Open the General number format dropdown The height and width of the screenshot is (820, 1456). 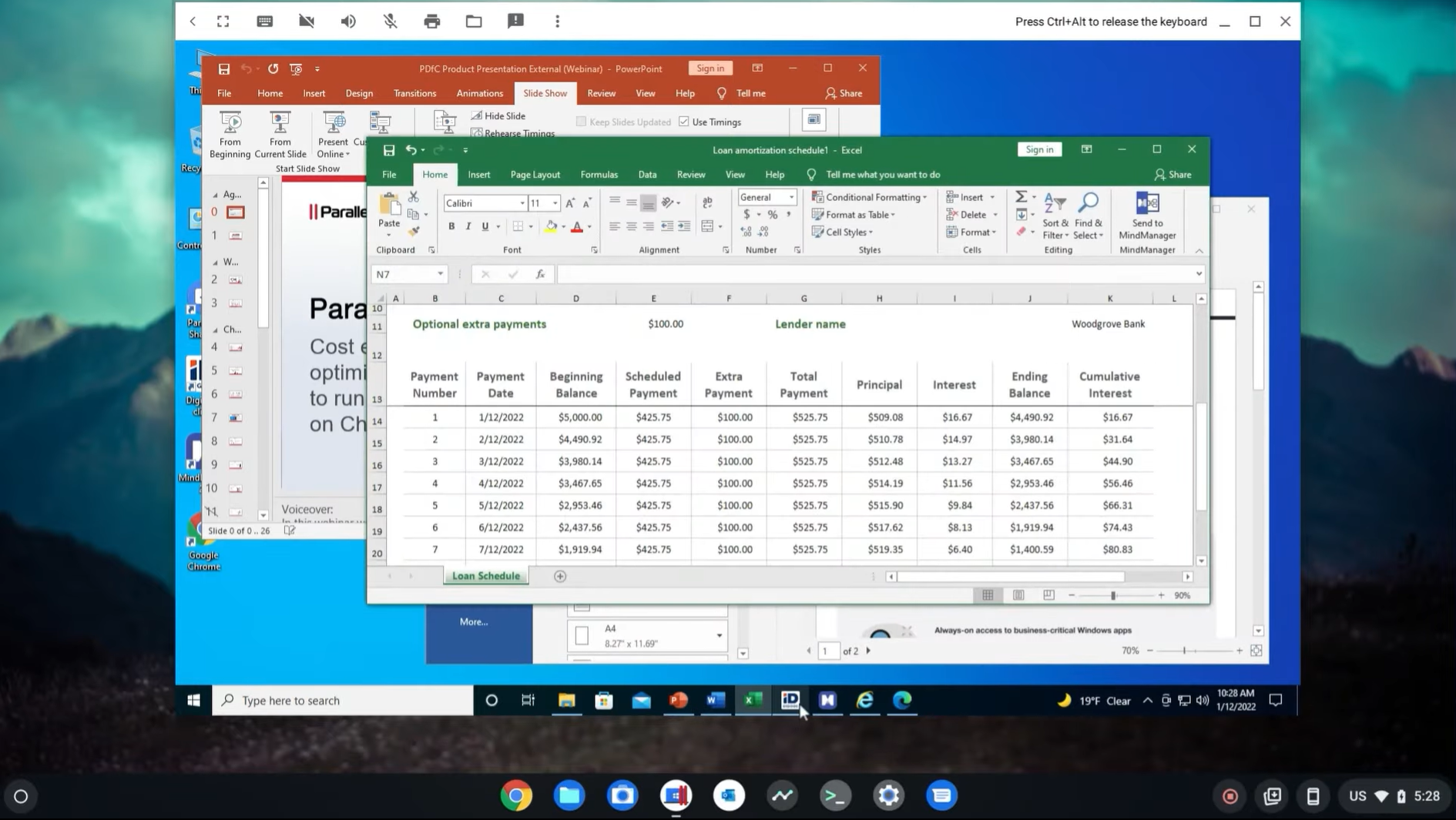pos(791,197)
